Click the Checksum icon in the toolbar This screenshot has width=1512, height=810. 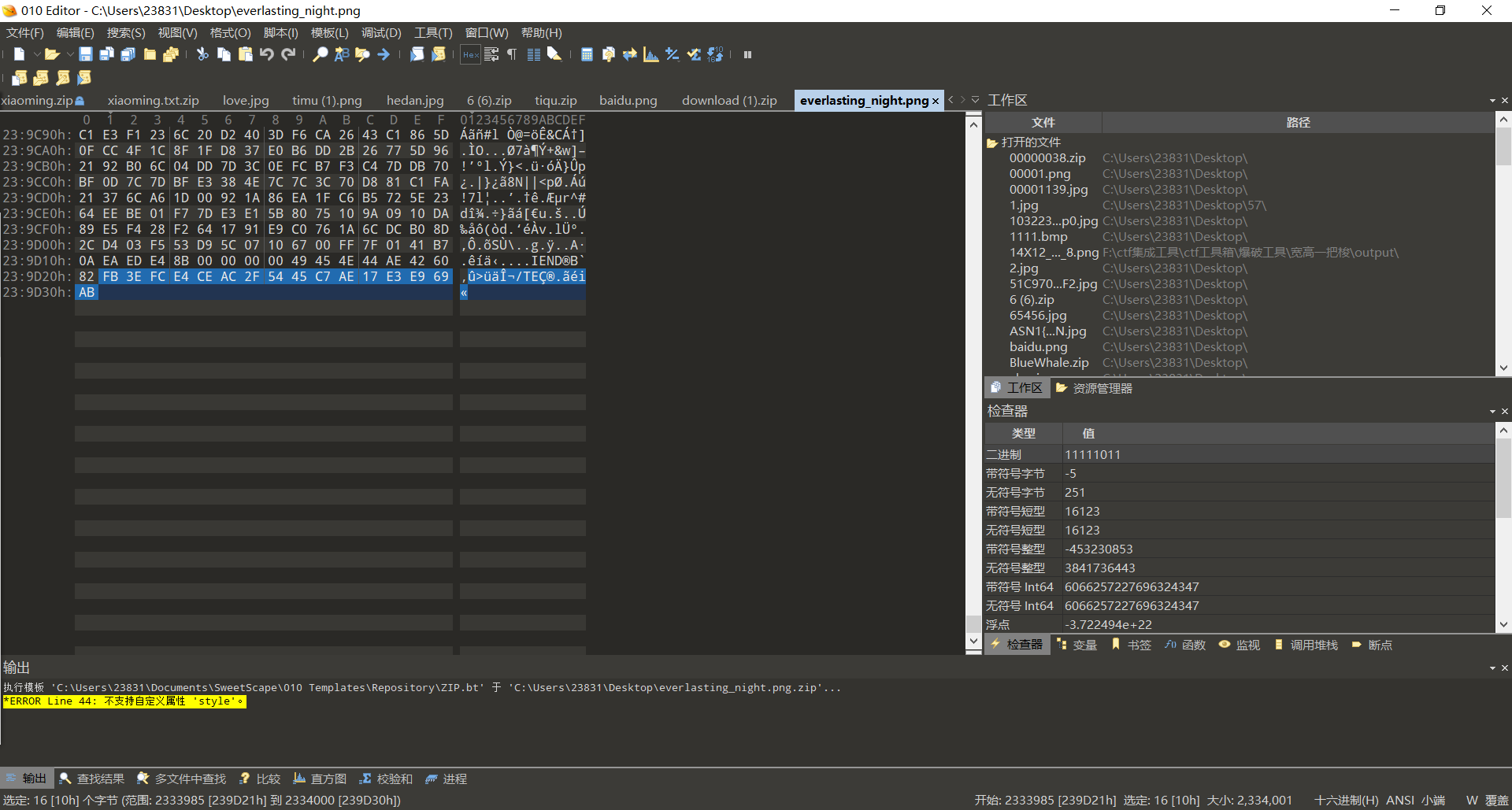694,54
